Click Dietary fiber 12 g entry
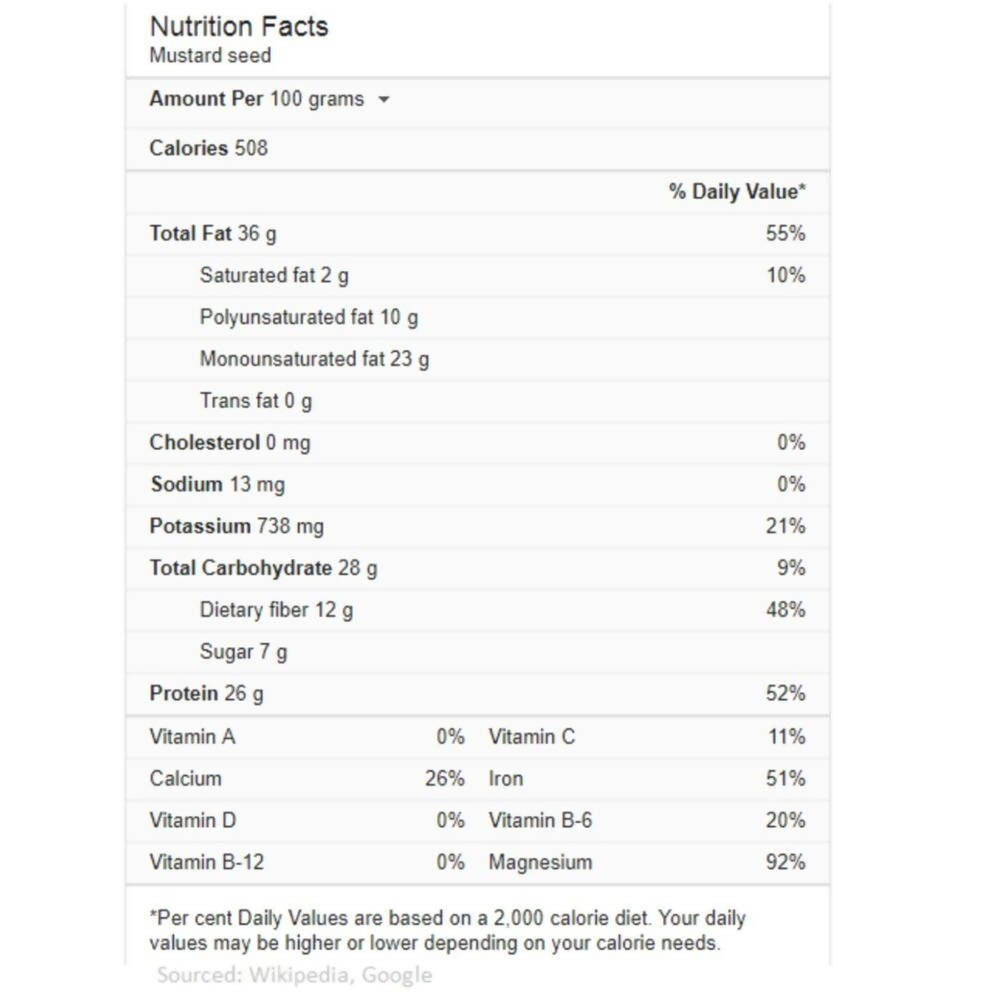This screenshot has width=1000, height=1000. click(x=276, y=610)
